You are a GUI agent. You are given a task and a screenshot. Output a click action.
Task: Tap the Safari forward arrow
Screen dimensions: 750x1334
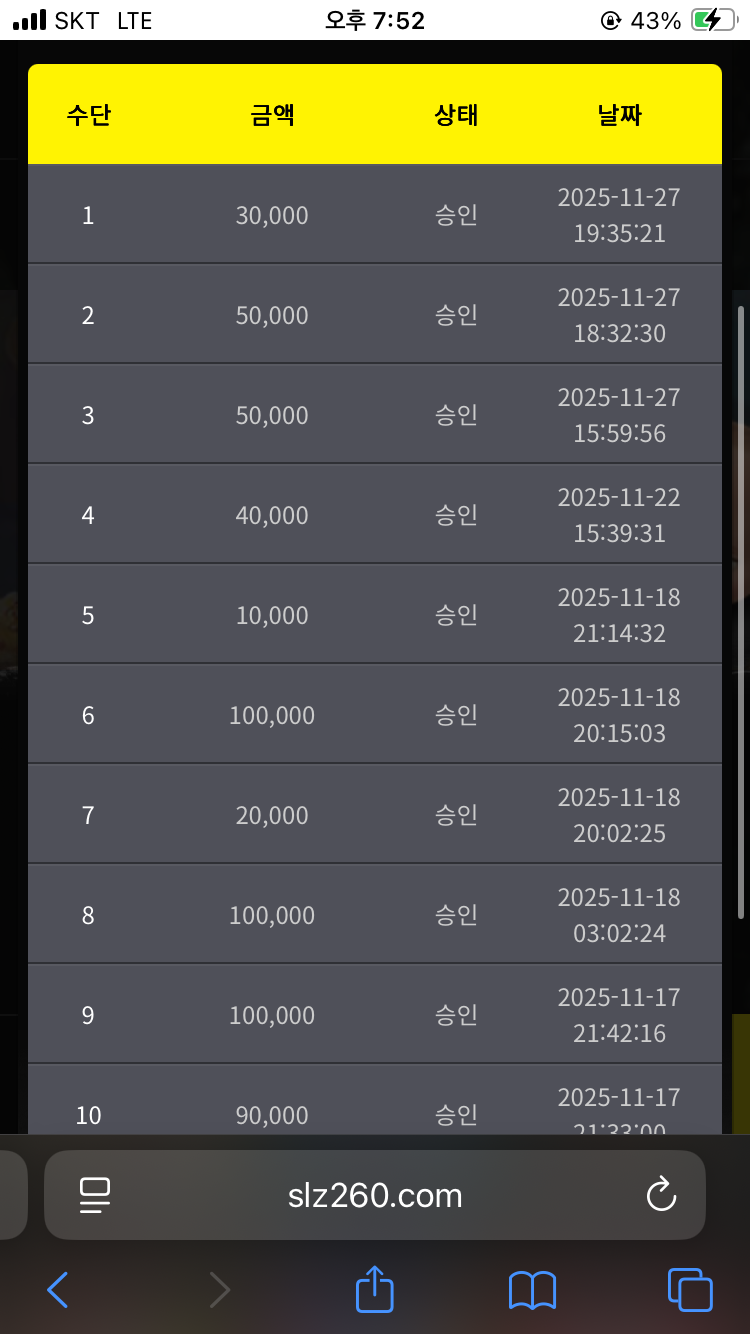pyautogui.click(x=219, y=1290)
